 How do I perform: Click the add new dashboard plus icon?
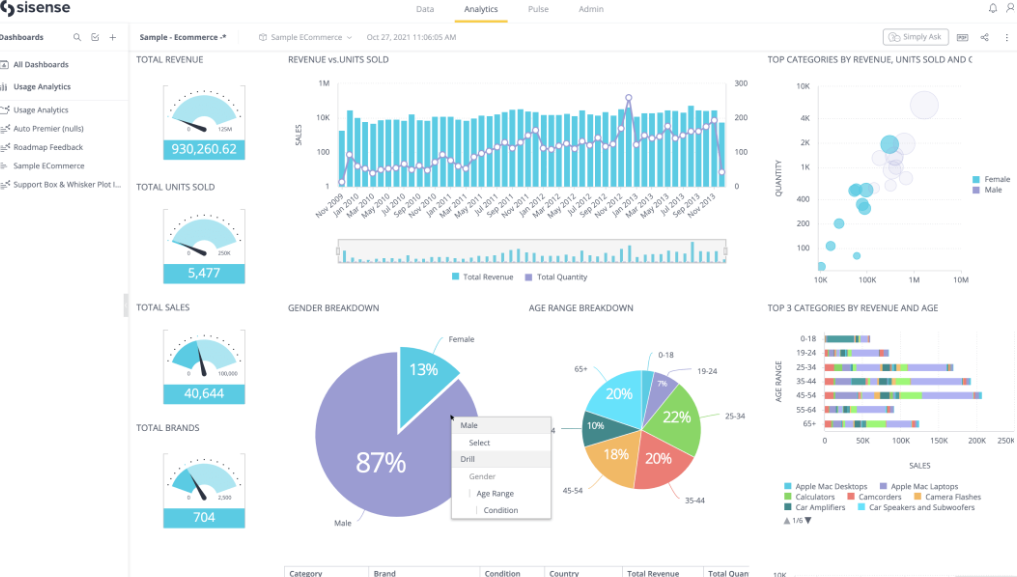(113, 38)
